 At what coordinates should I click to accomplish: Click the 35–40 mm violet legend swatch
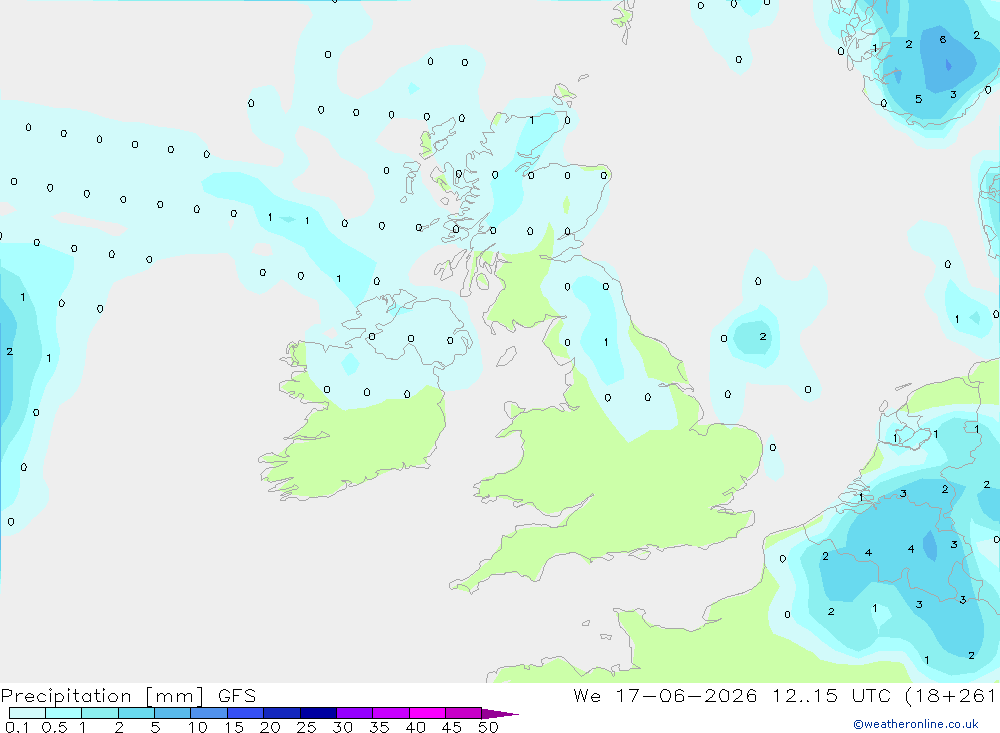point(390,713)
